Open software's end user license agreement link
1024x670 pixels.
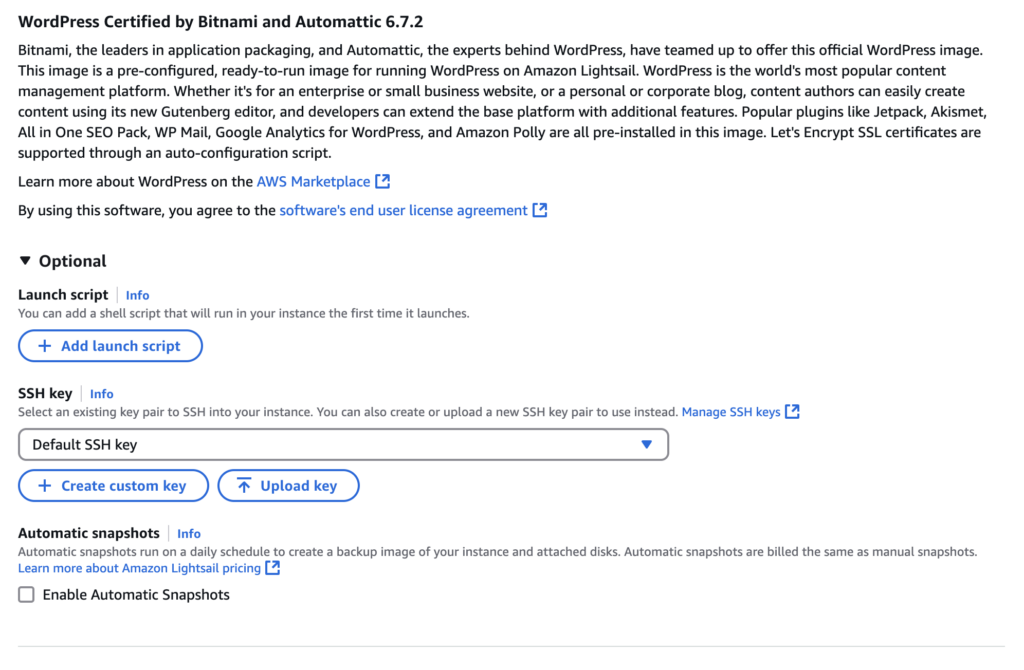coord(404,210)
